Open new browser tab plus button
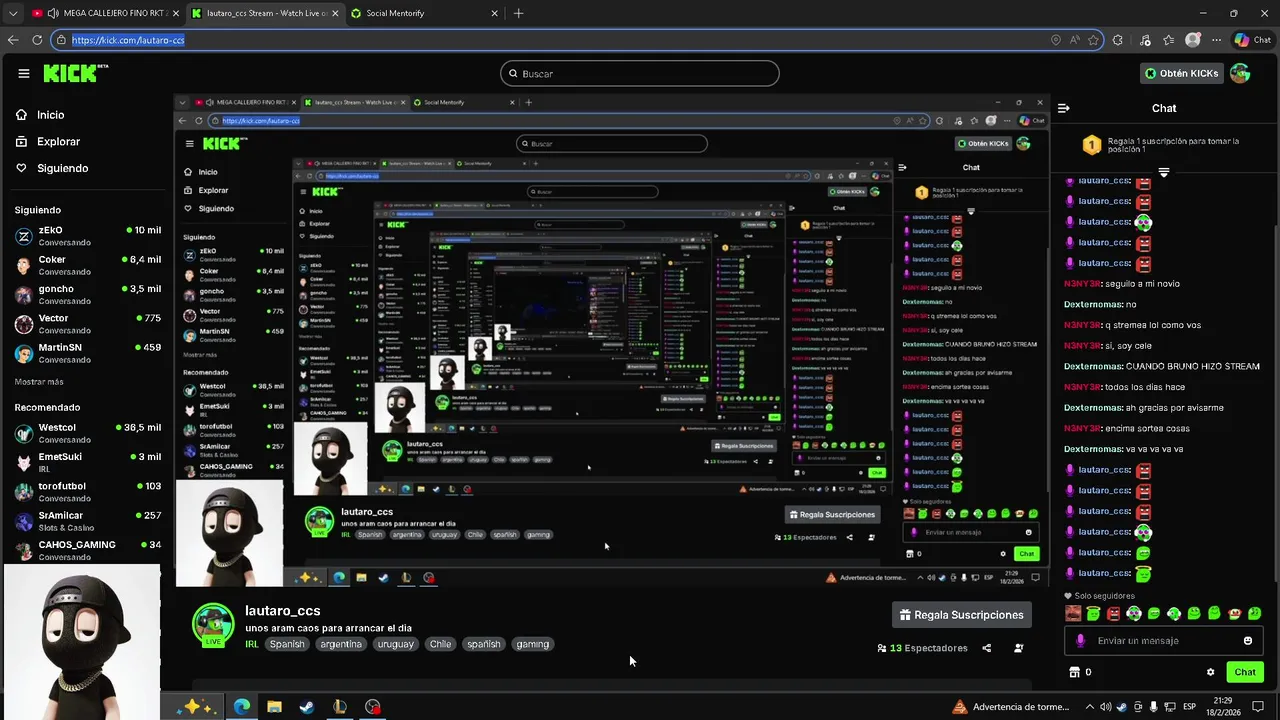 coord(518,13)
